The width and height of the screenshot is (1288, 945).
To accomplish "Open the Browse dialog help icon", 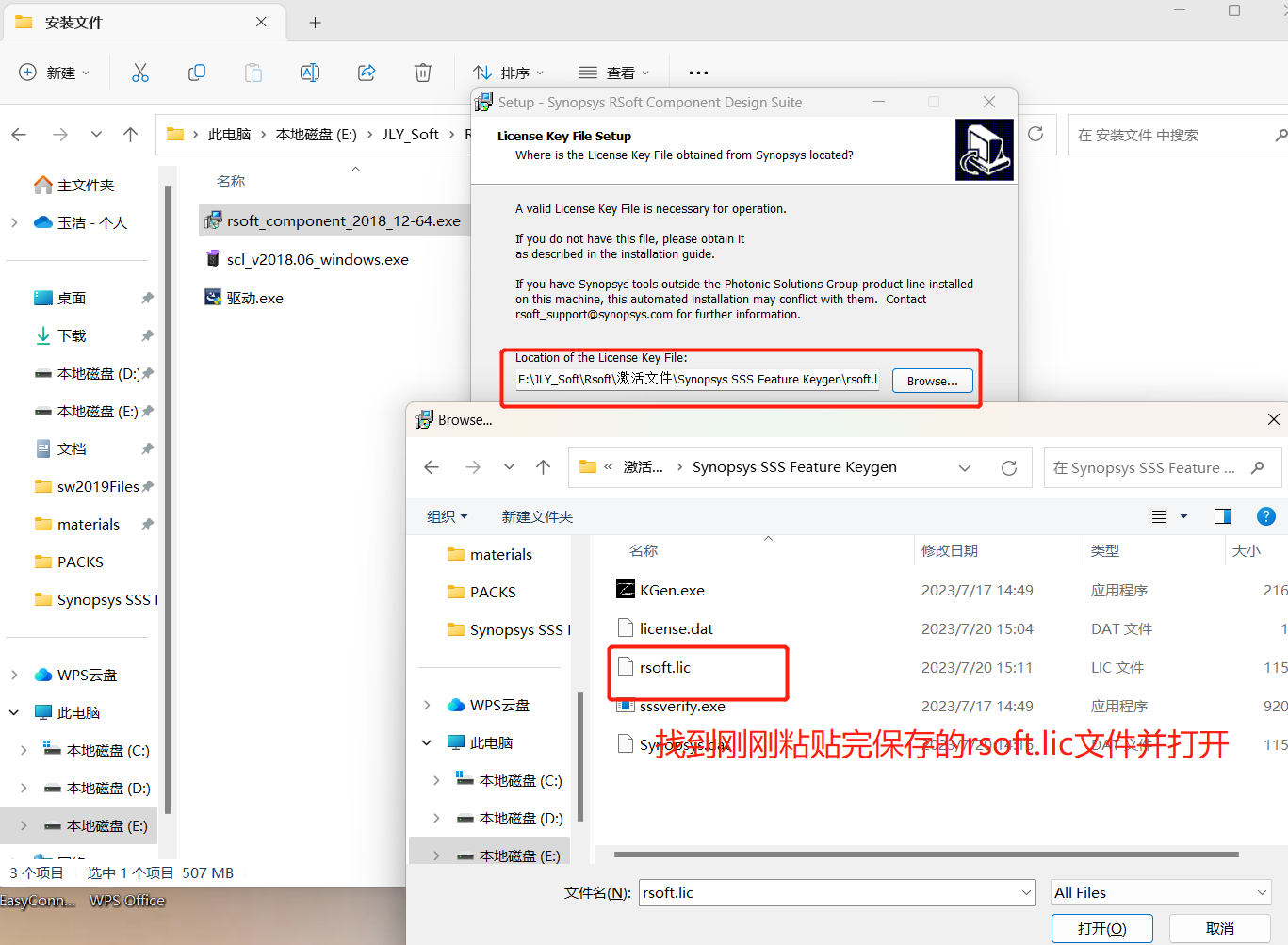I will click(x=1266, y=516).
